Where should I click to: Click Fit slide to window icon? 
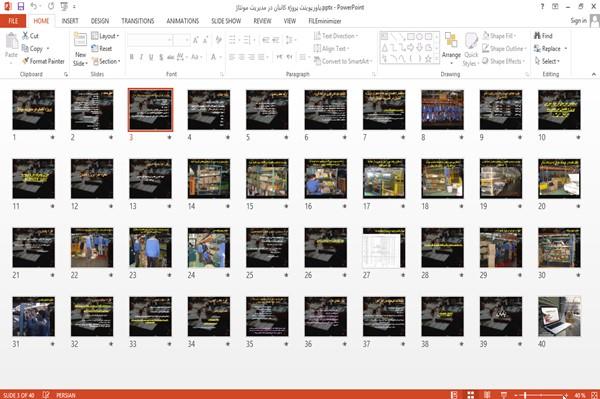pos(594,395)
